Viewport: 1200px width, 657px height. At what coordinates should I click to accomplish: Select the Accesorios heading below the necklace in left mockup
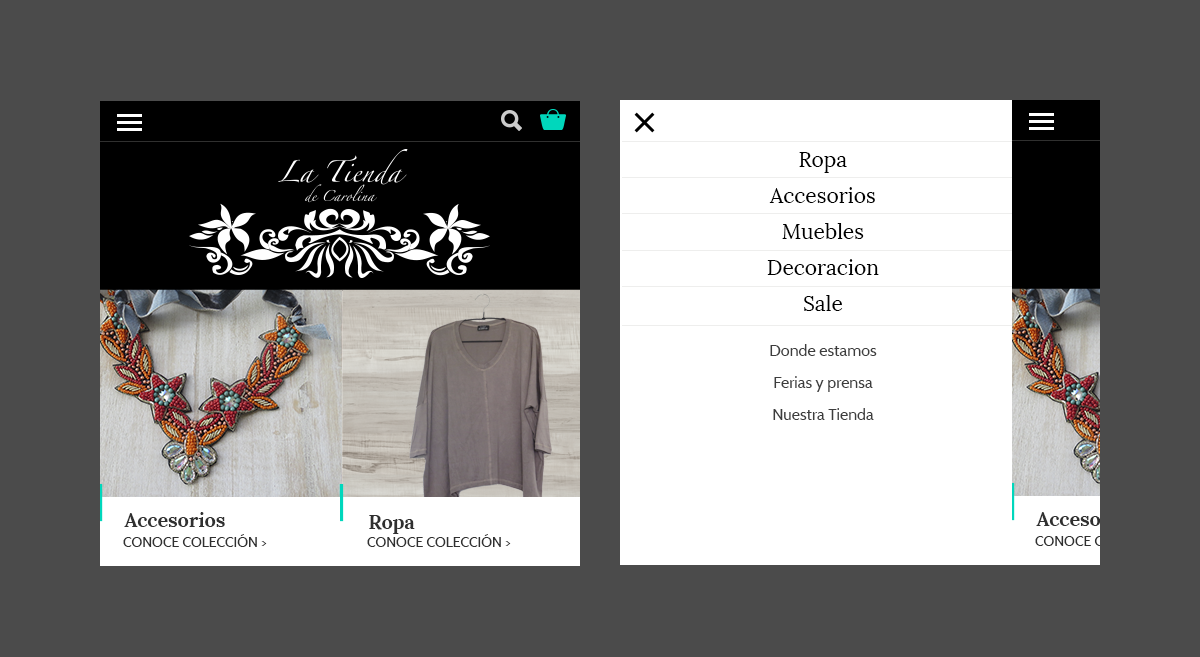tap(174, 520)
